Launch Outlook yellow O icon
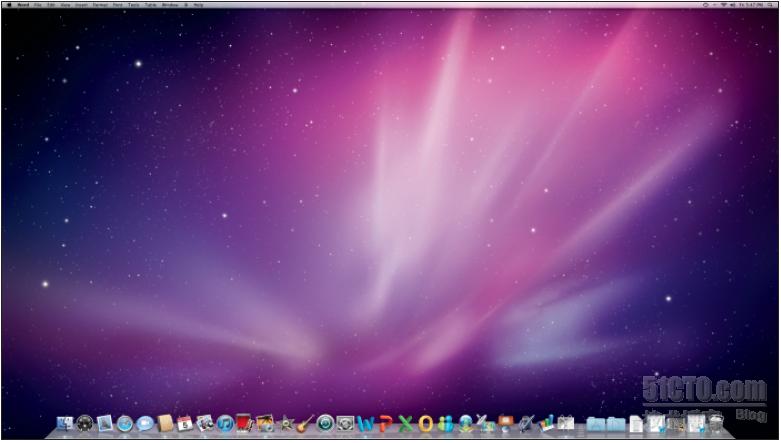Viewport: 781px width, 443px height. (426, 424)
